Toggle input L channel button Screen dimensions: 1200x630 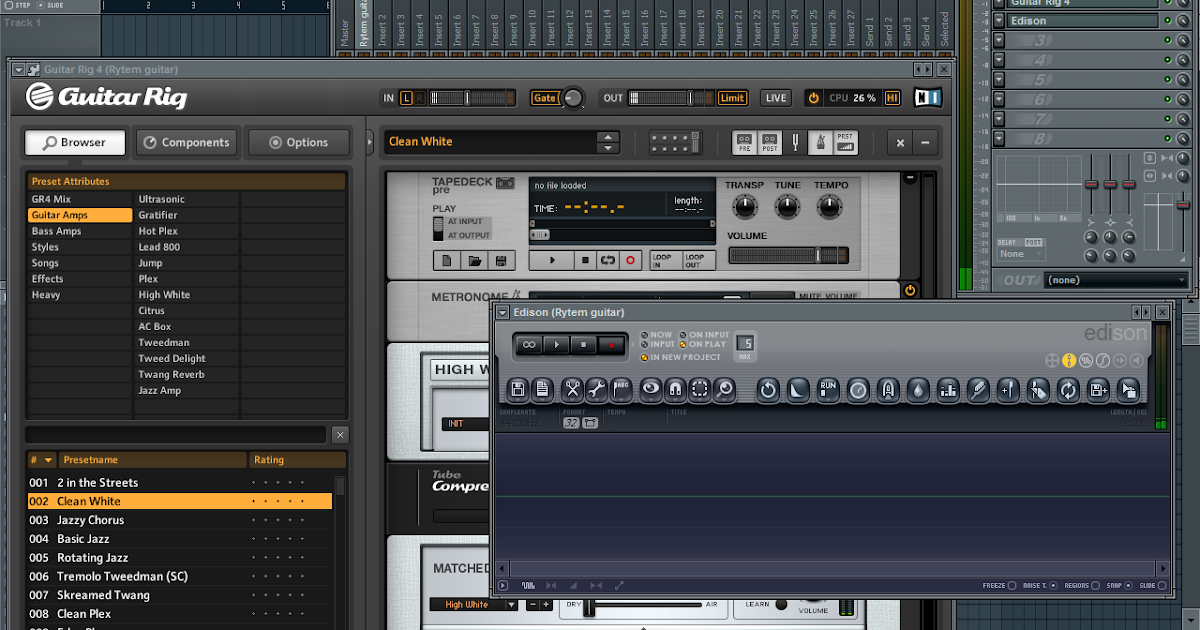tap(406, 98)
